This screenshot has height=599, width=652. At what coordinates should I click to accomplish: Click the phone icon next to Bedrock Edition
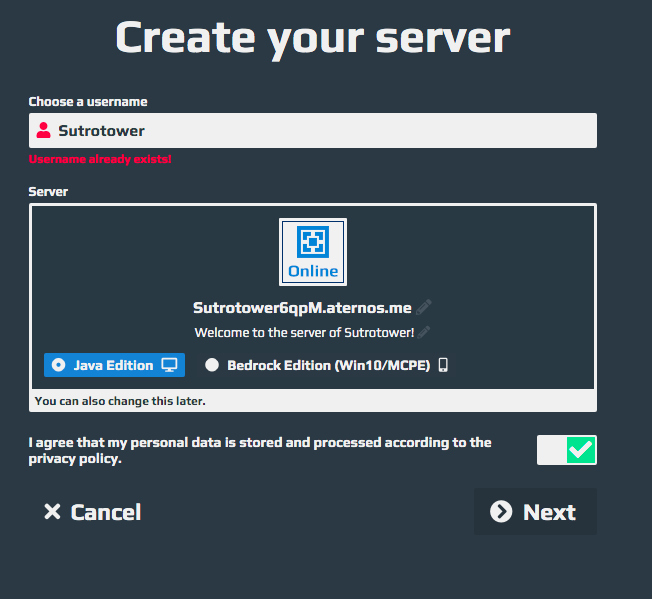[x=443, y=365]
